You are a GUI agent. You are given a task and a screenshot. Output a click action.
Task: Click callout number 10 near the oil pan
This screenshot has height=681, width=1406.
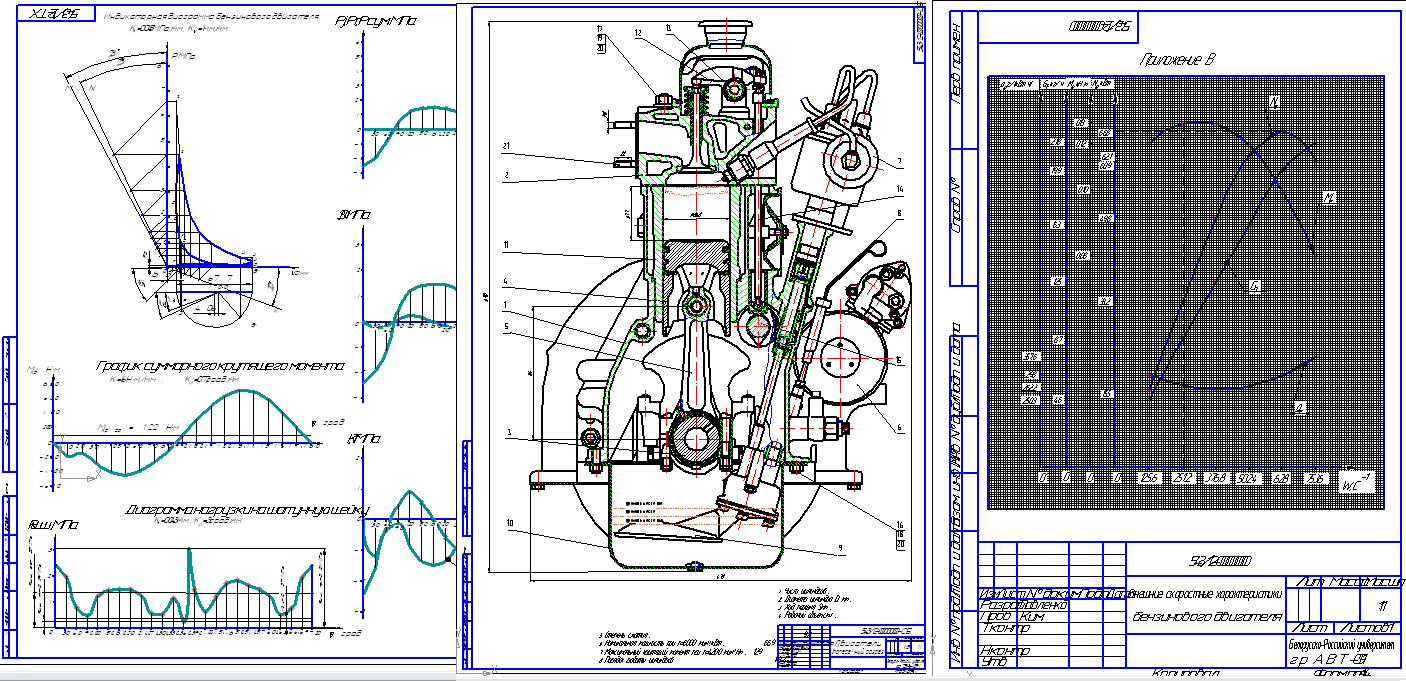(x=509, y=523)
